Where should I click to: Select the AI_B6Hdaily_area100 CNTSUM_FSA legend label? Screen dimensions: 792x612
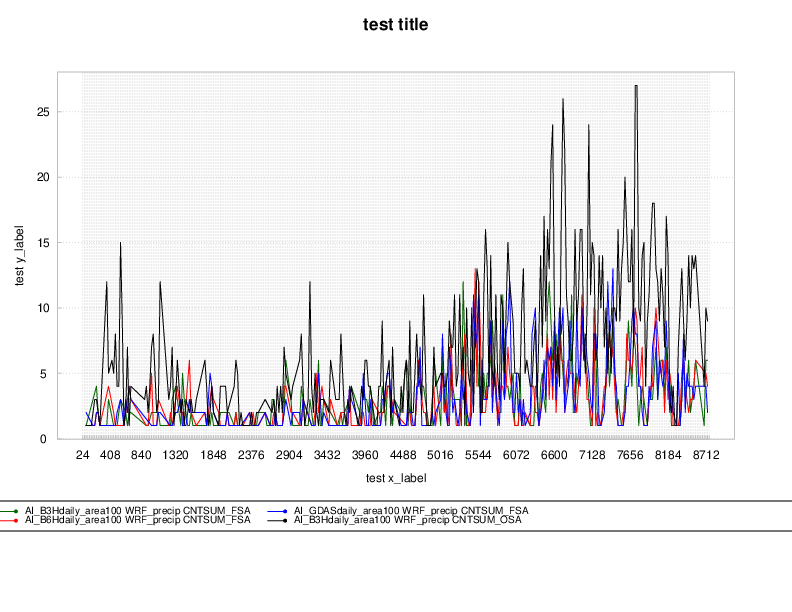pos(137,521)
